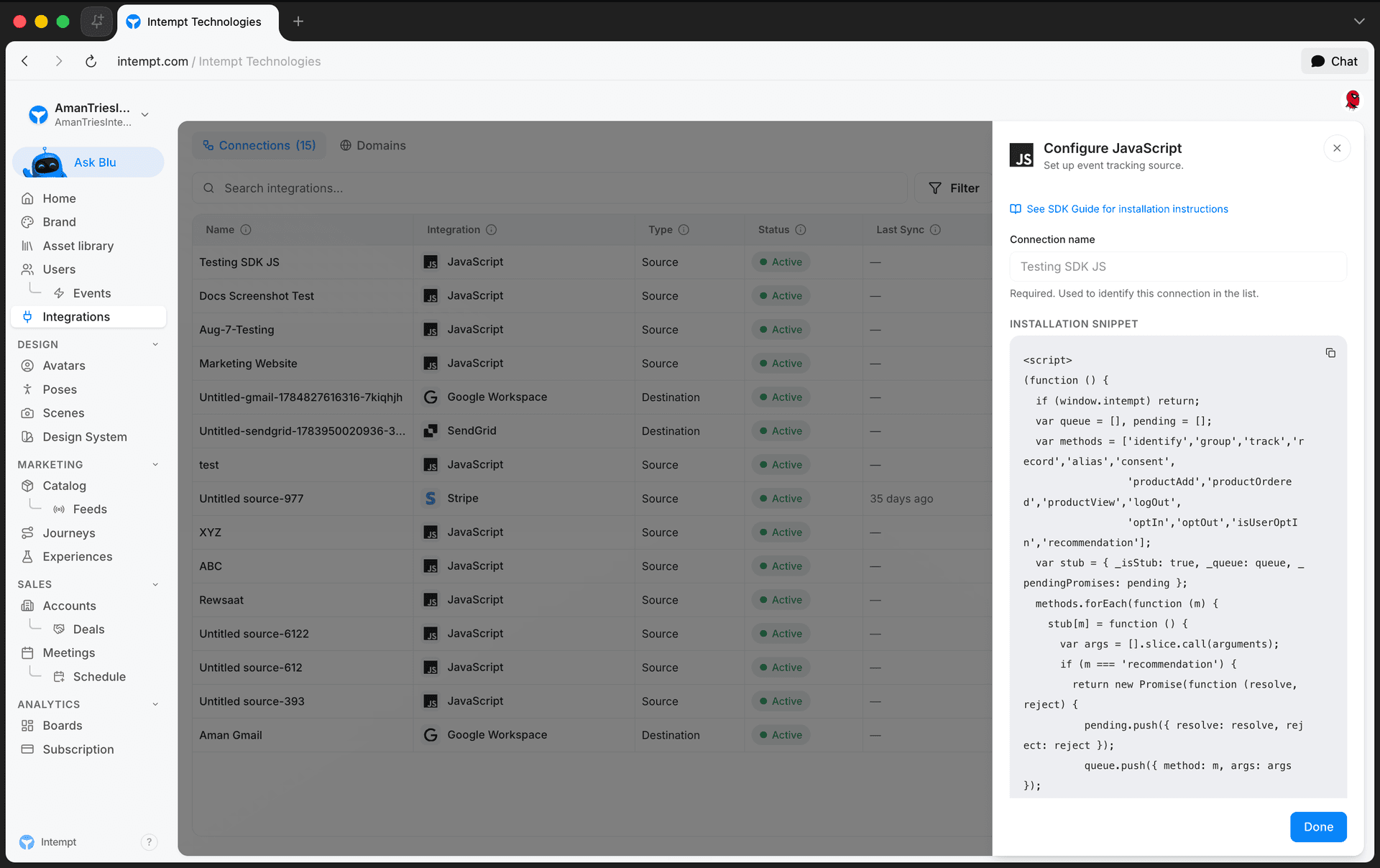The width and height of the screenshot is (1380, 868).
Task: Open Schedule under Meetings
Action: tap(99, 677)
